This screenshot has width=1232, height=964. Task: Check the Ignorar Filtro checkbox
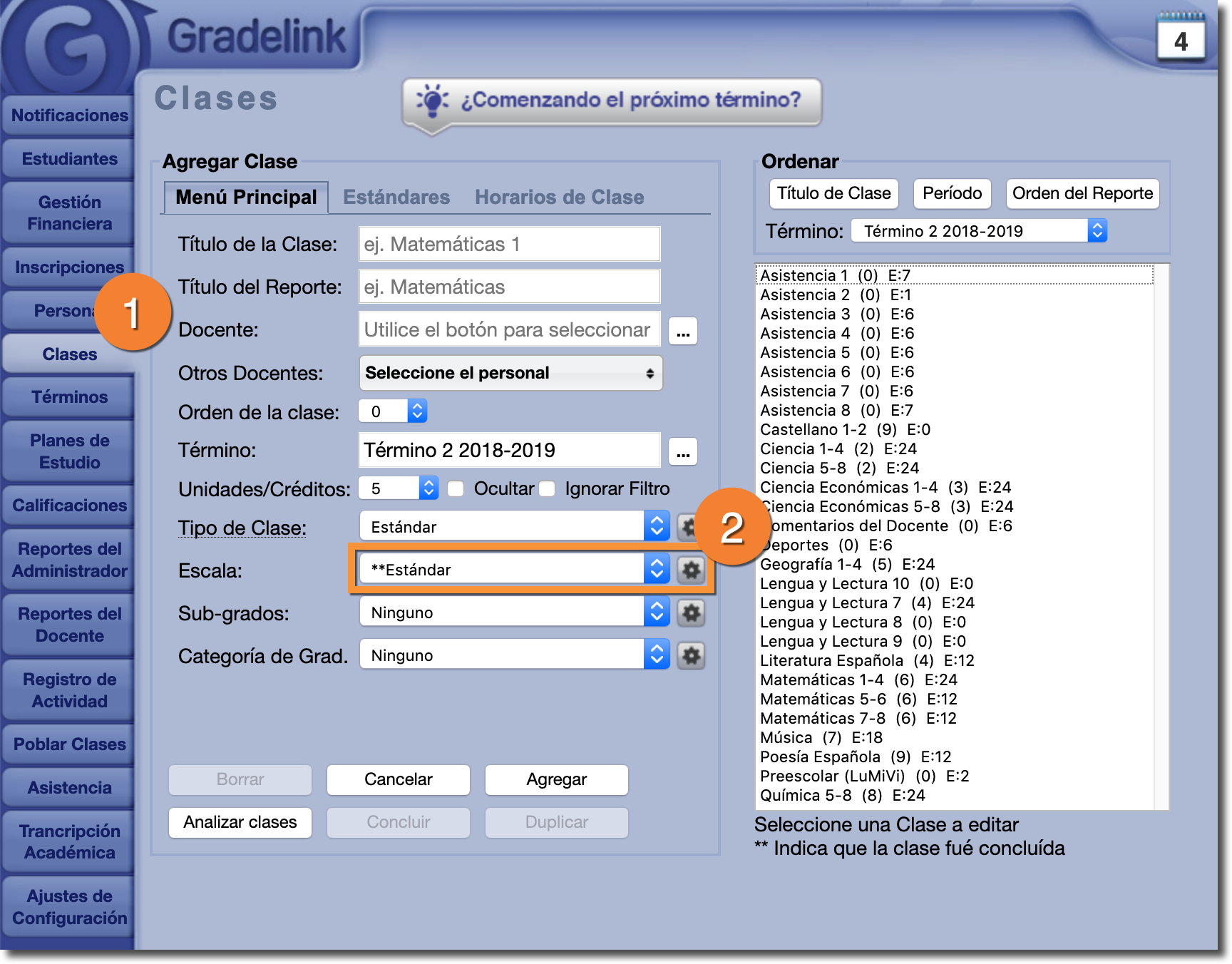point(548,489)
